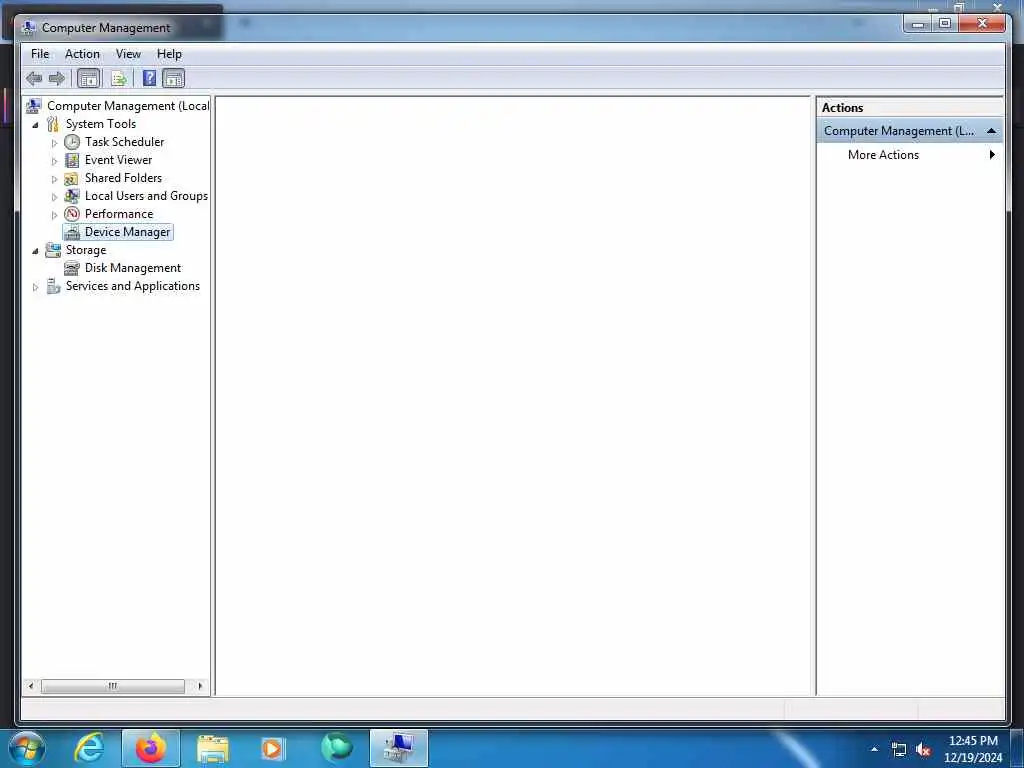Screen dimensions: 1024x768
Task: Toggle the Show/Hide Console Tree toolbar icon
Action: [89, 79]
